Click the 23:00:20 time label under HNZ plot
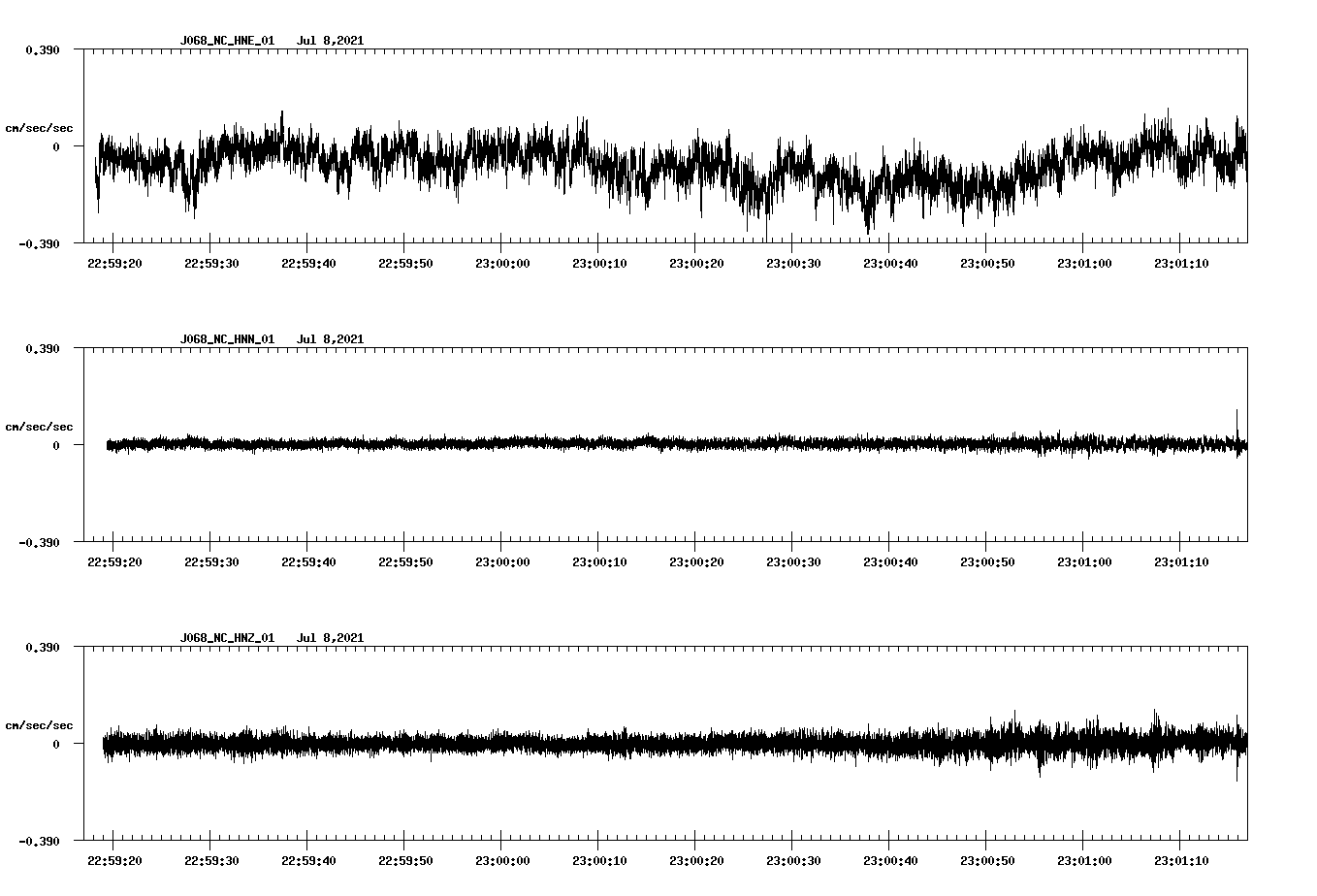This screenshot has height=896, width=1317. click(x=695, y=861)
